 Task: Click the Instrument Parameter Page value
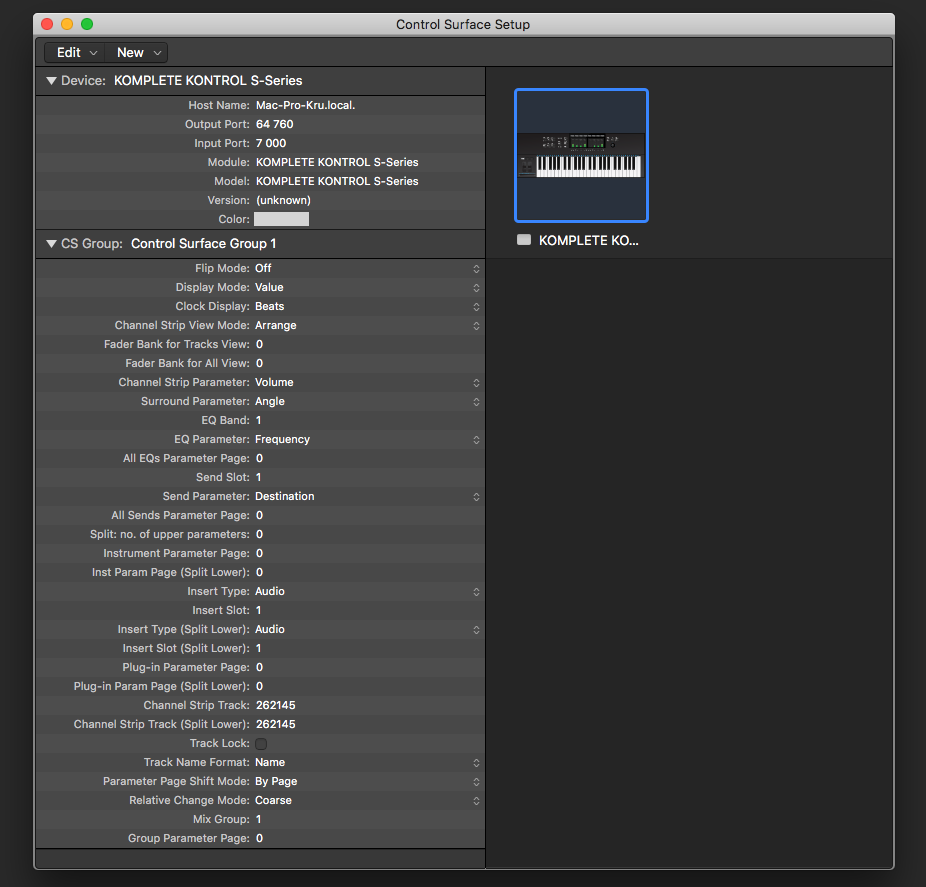point(259,553)
